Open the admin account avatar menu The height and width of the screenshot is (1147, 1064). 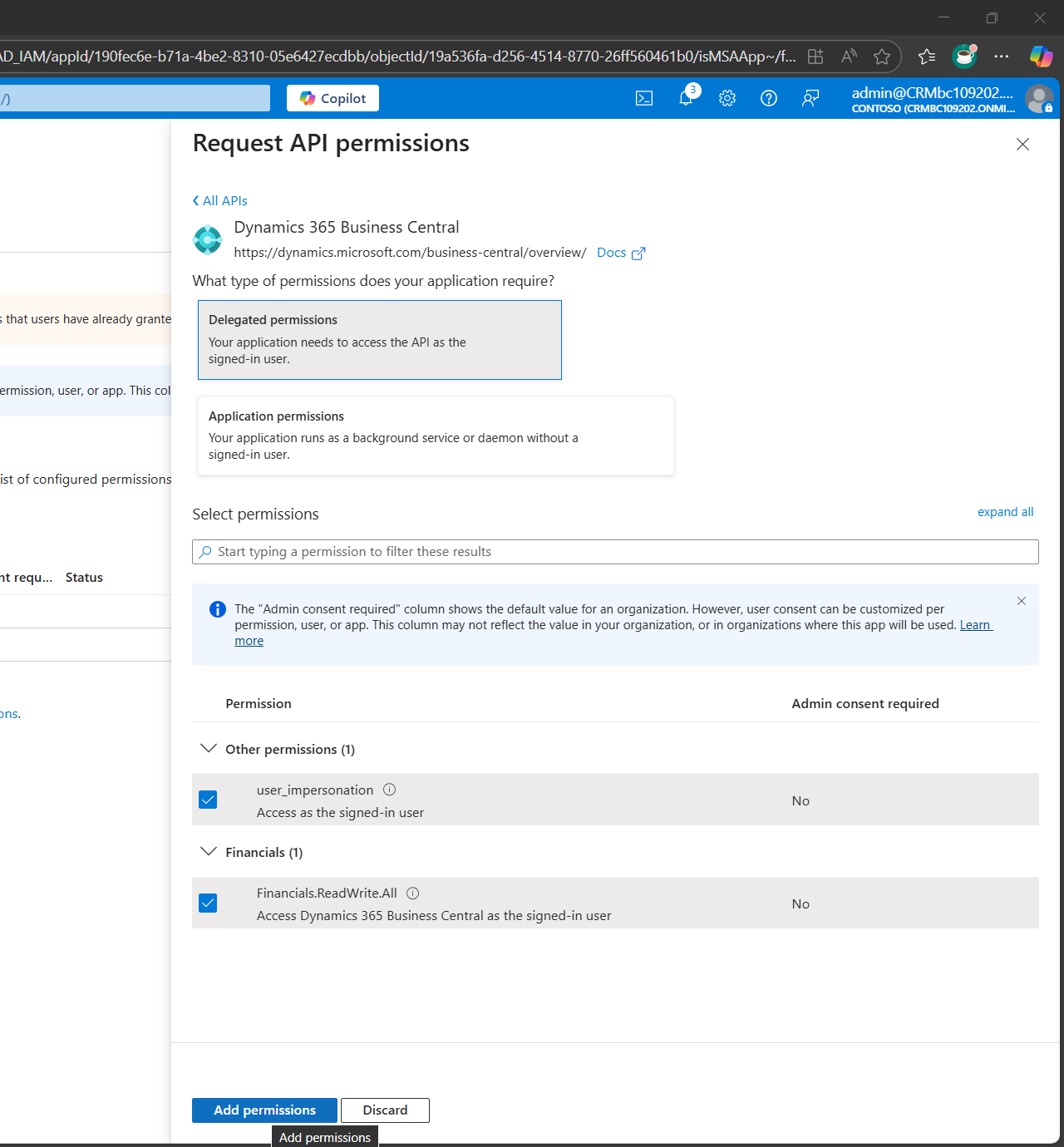pyautogui.click(x=1039, y=99)
